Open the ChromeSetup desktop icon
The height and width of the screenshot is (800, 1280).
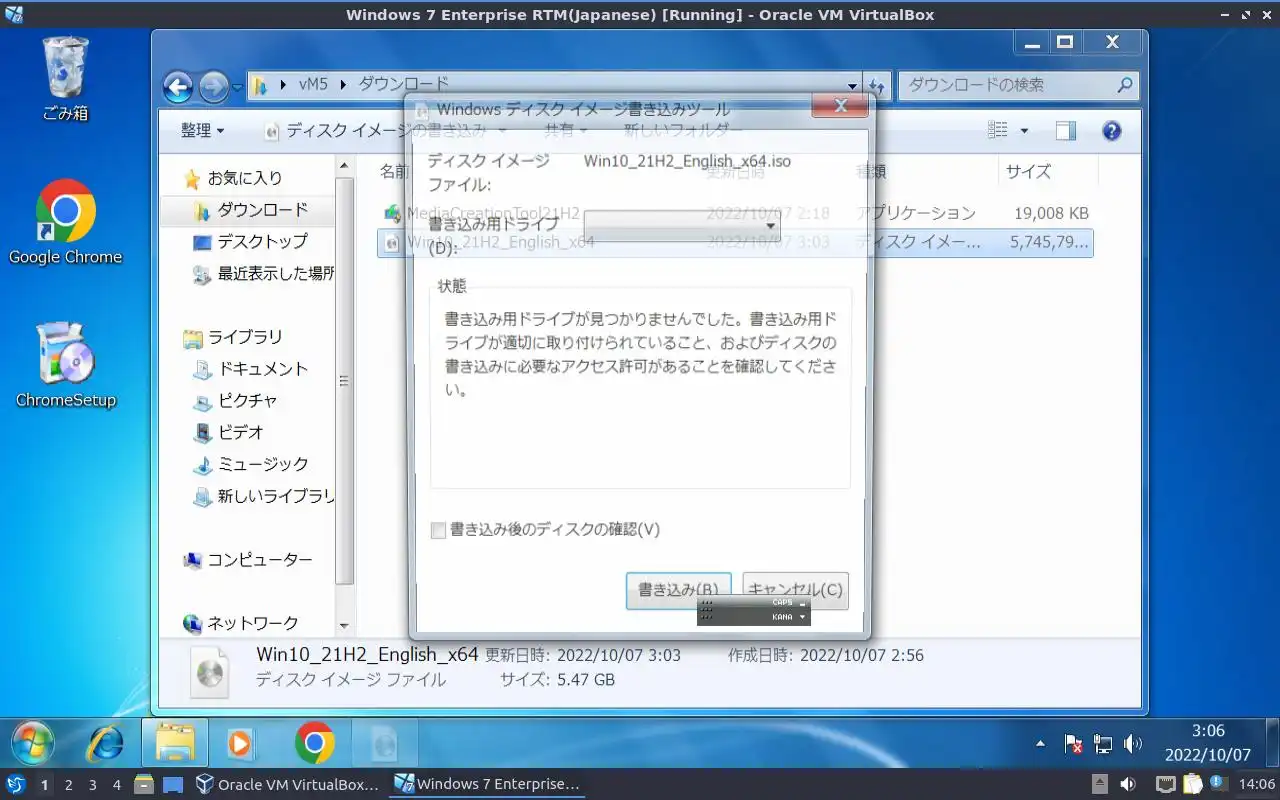point(66,365)
